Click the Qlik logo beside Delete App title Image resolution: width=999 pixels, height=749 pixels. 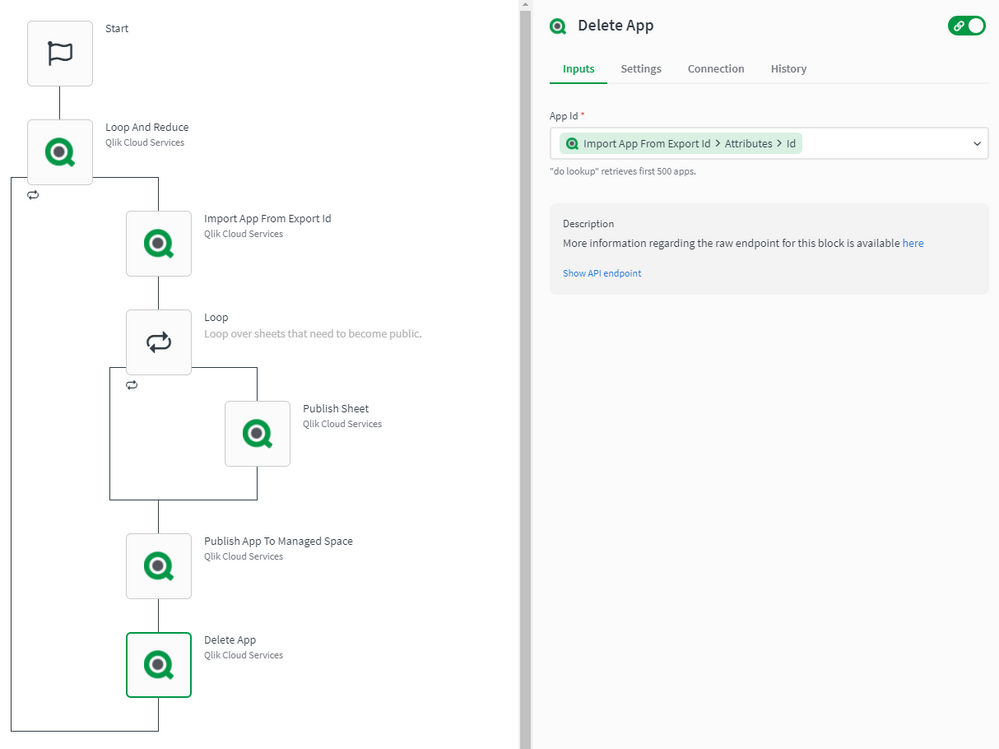click(558, 26)
